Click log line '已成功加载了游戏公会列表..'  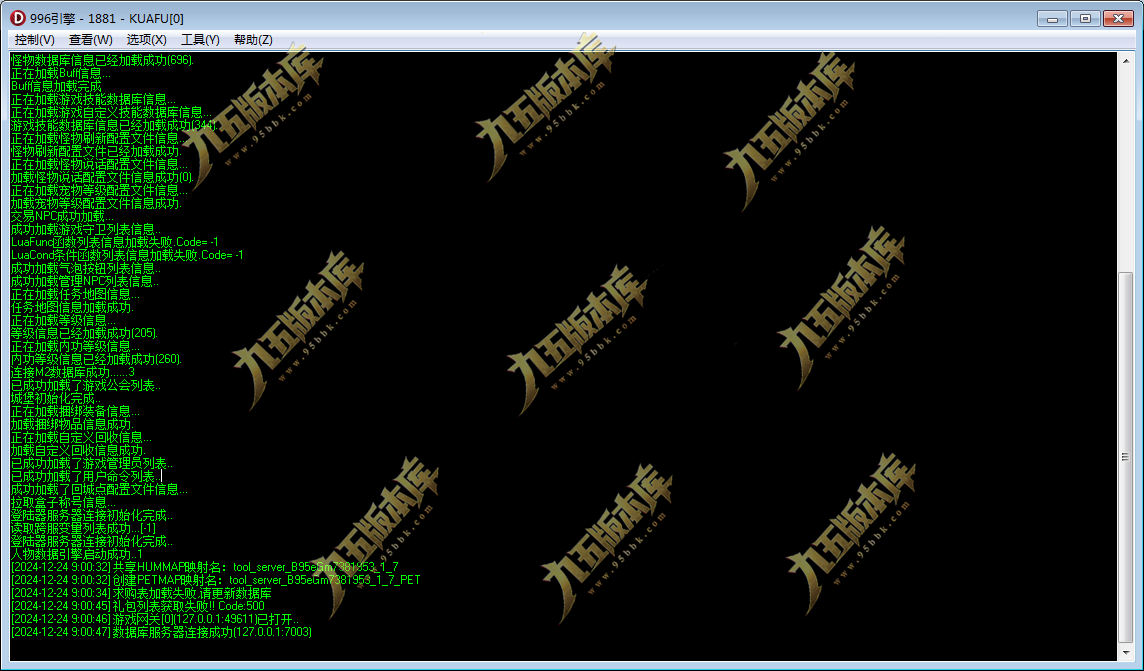click(x=86, y=385)
